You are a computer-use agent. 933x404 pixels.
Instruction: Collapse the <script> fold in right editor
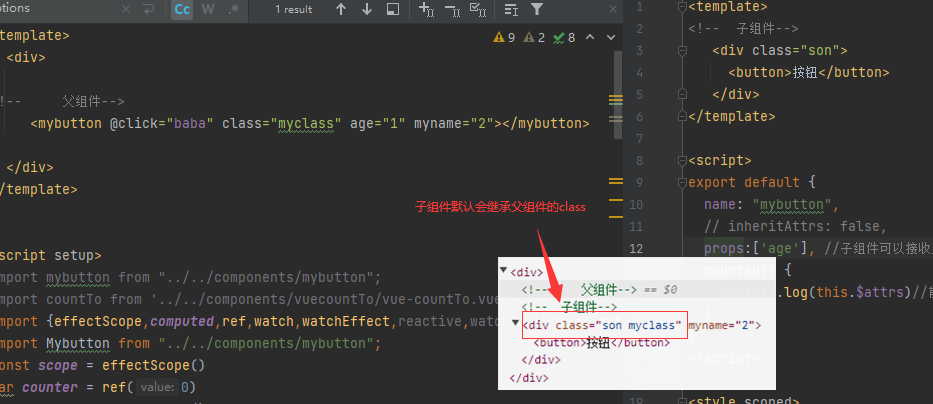pyautogui.click(x=682, y=160)
